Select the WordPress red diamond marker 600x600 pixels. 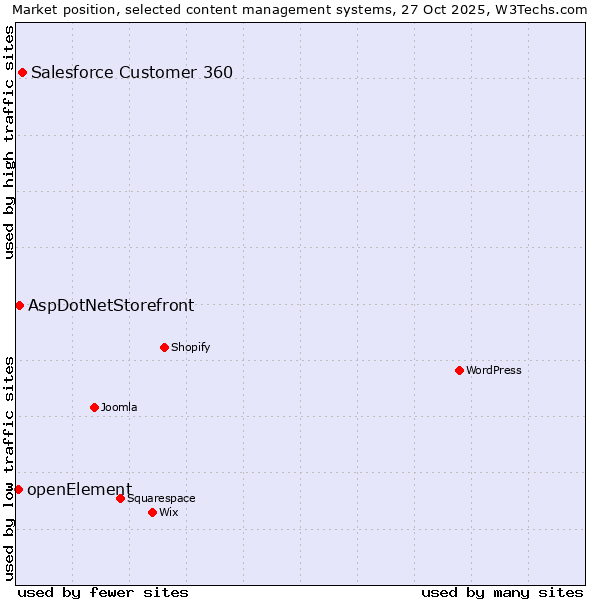459,370
